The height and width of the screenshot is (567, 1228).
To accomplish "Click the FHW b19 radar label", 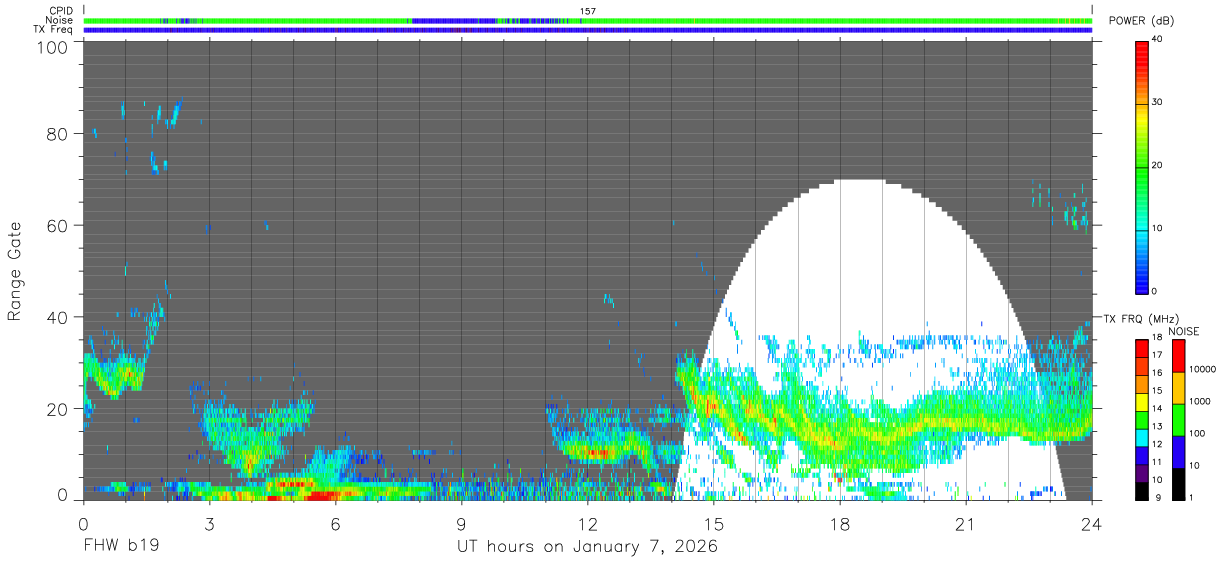I will tap(121, 547).
